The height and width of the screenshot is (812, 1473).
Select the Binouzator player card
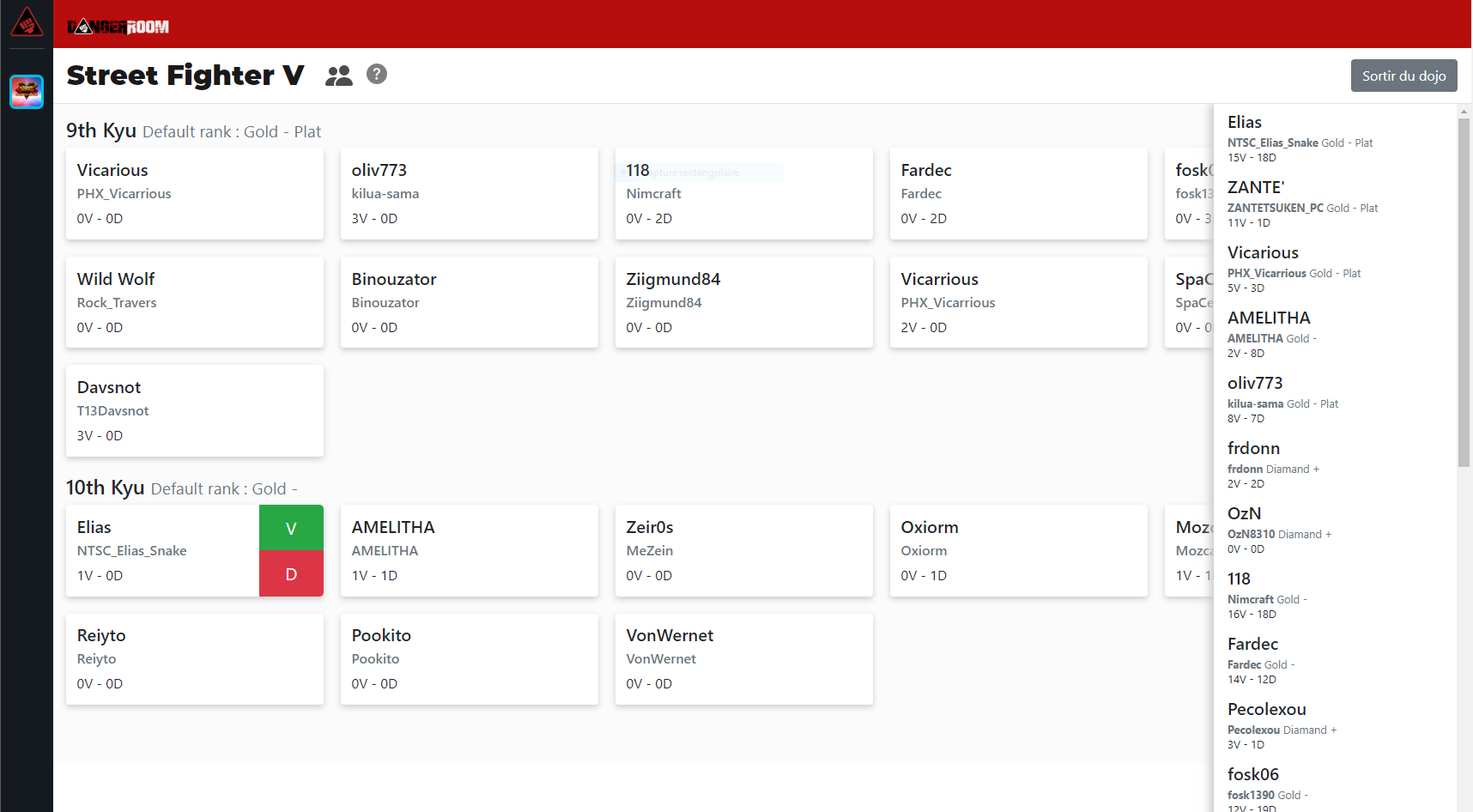pos(470,302)
